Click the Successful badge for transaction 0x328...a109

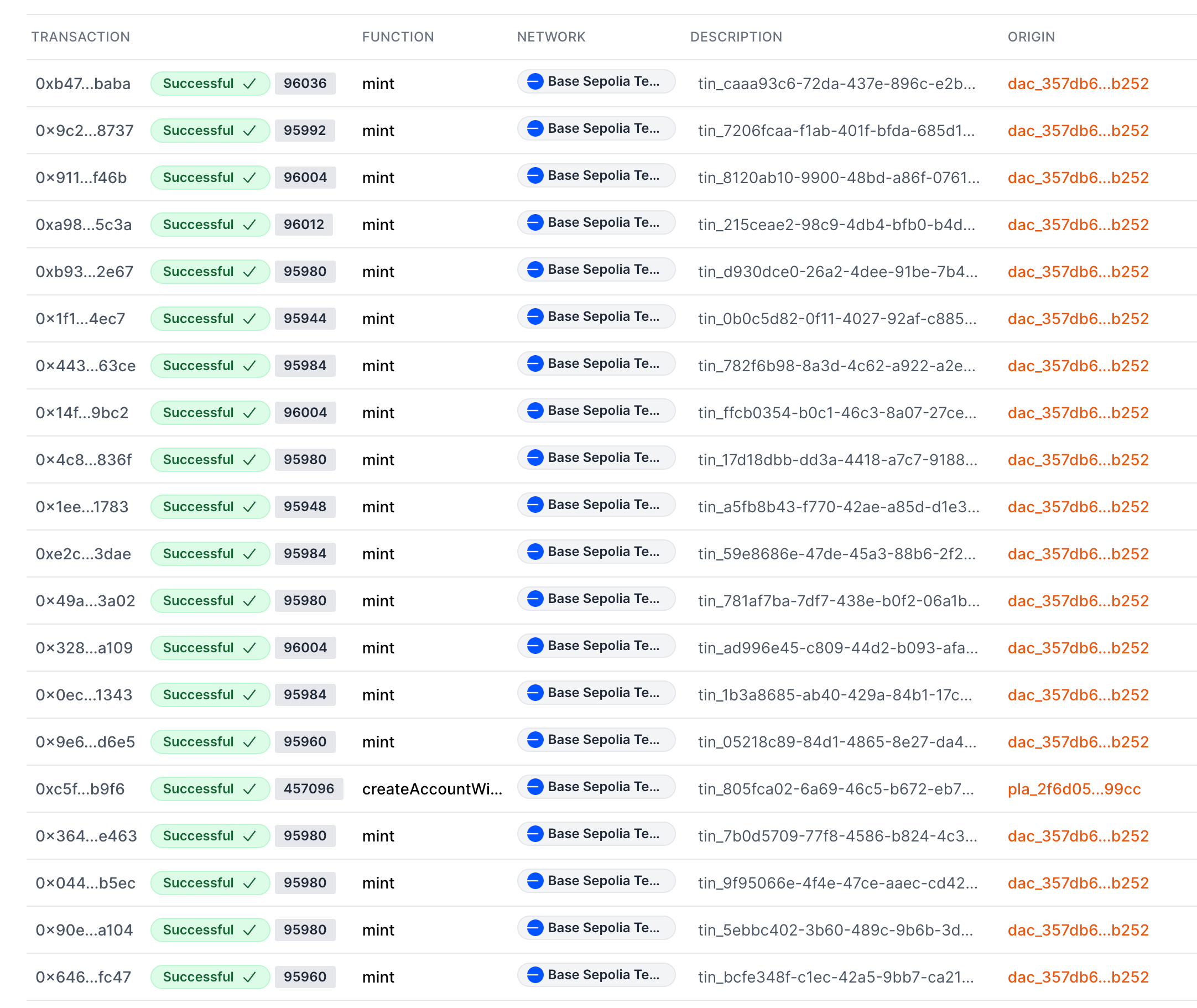(210, 647)
